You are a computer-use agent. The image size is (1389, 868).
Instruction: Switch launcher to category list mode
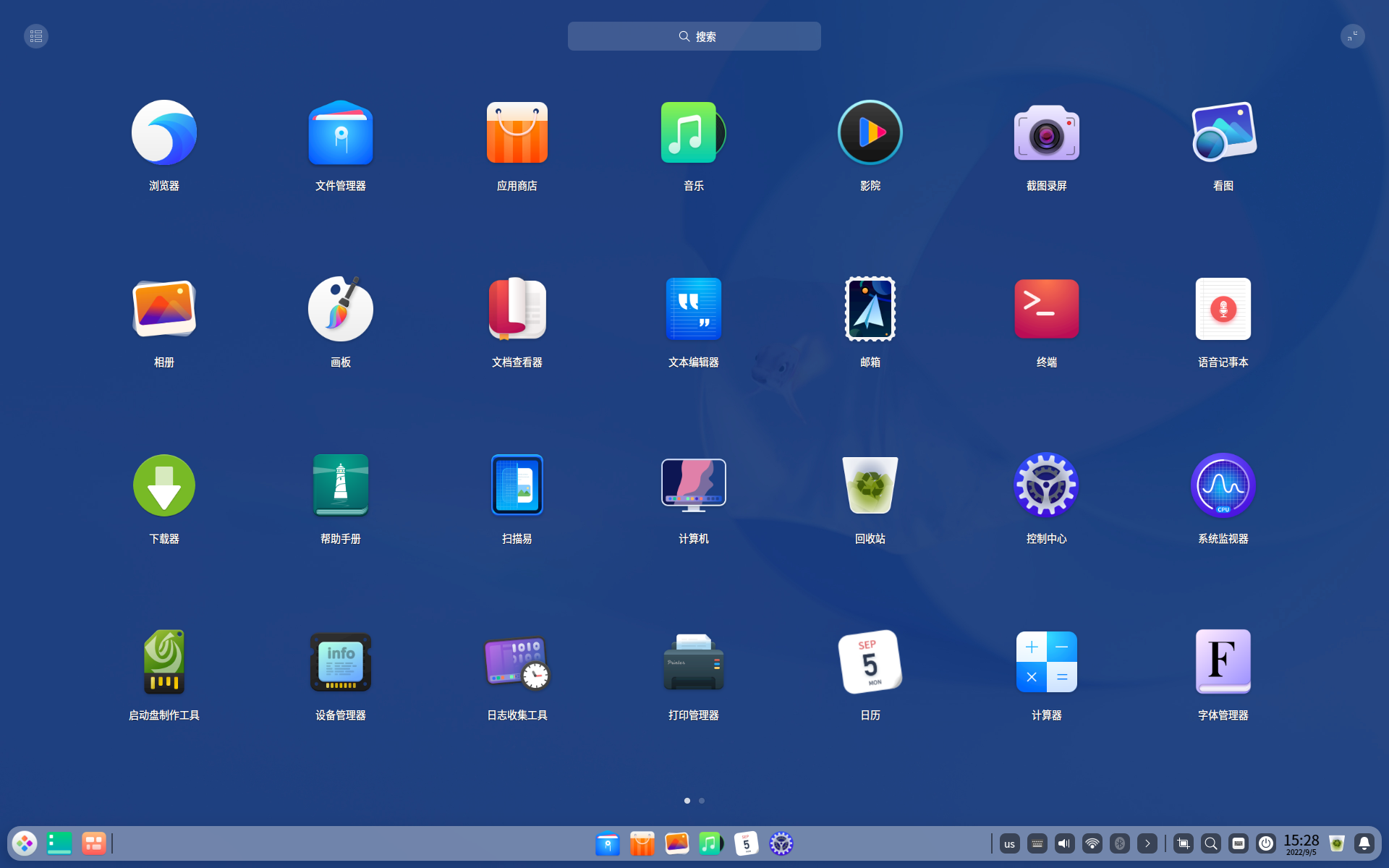tap(36, 36)
